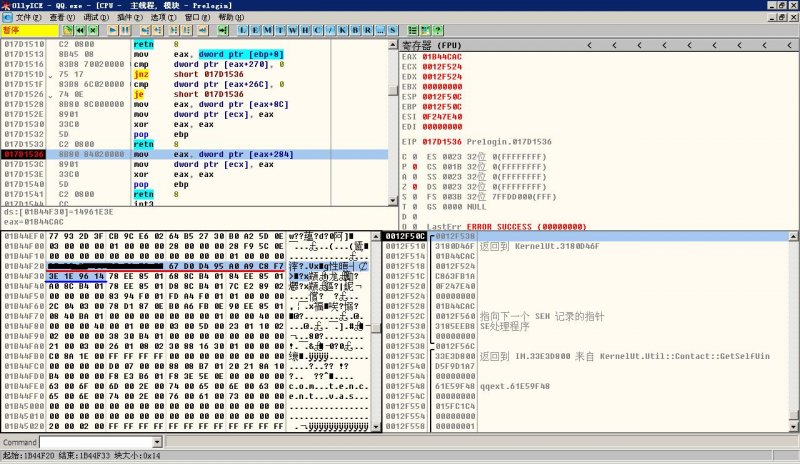The height and width of the screenshot is (464, 800).
Task: Open the 帮助 (Help) menu
Action: (231, 17)
